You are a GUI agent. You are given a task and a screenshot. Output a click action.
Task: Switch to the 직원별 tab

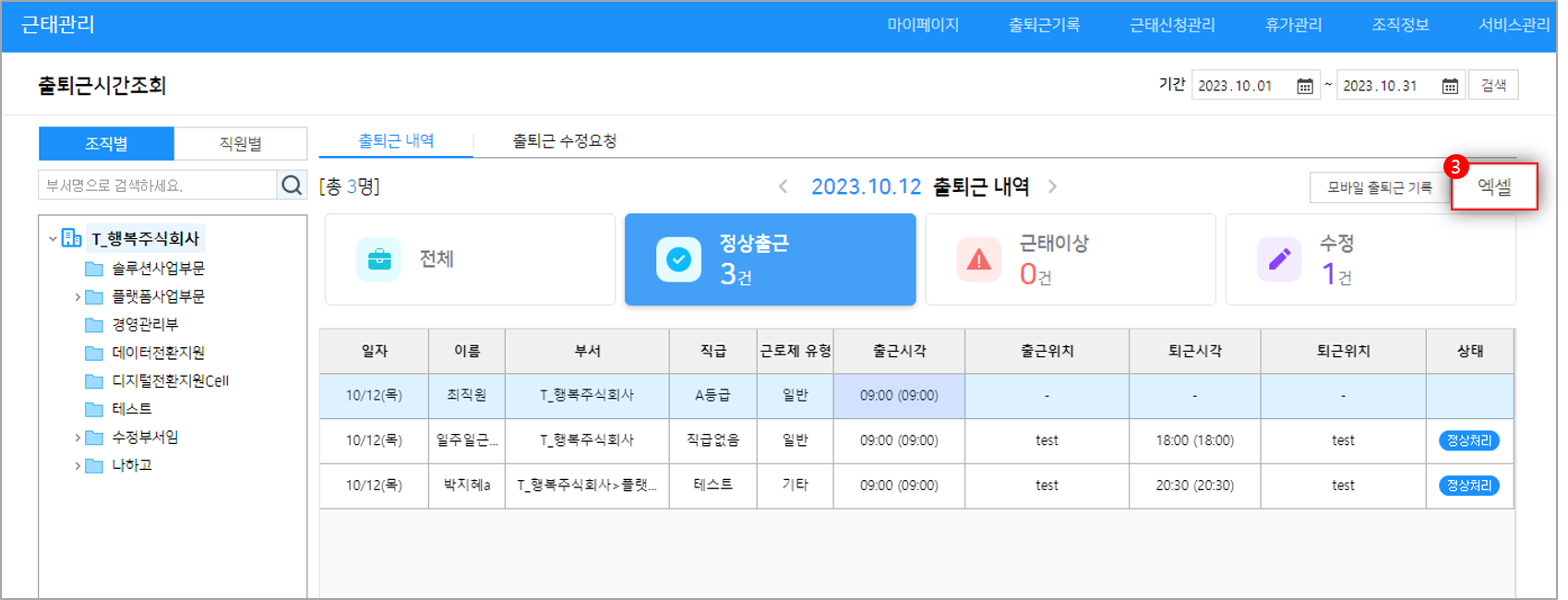pyautogui.click(x=240, y=144)
